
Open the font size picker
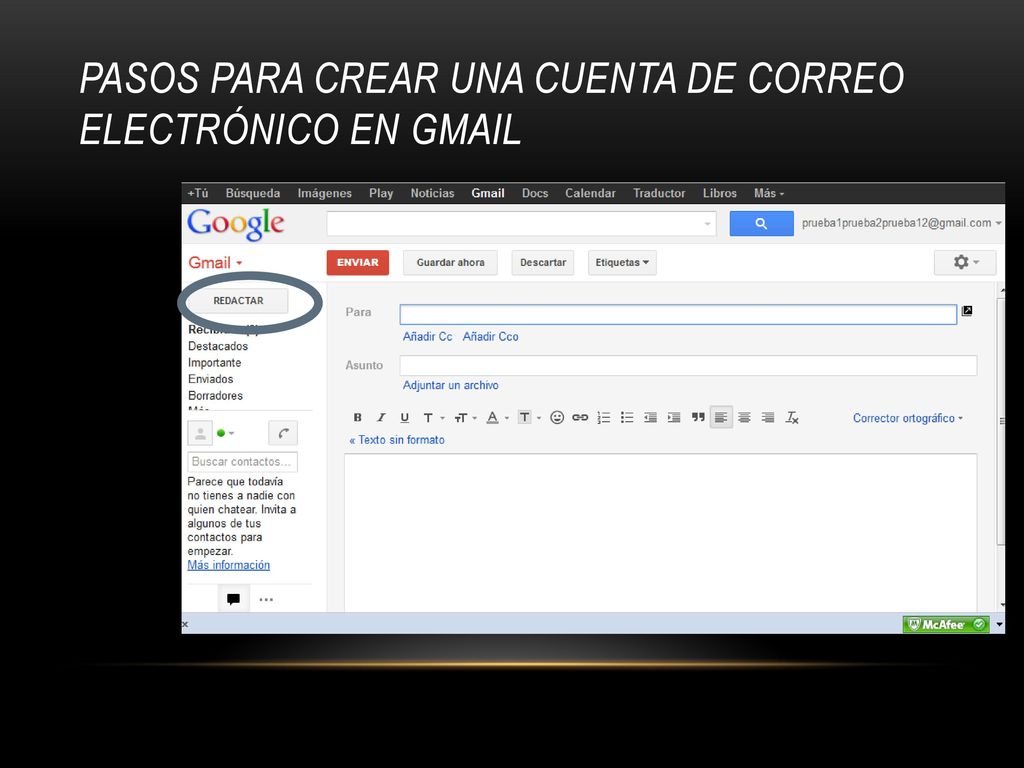[x=465, y=417]
